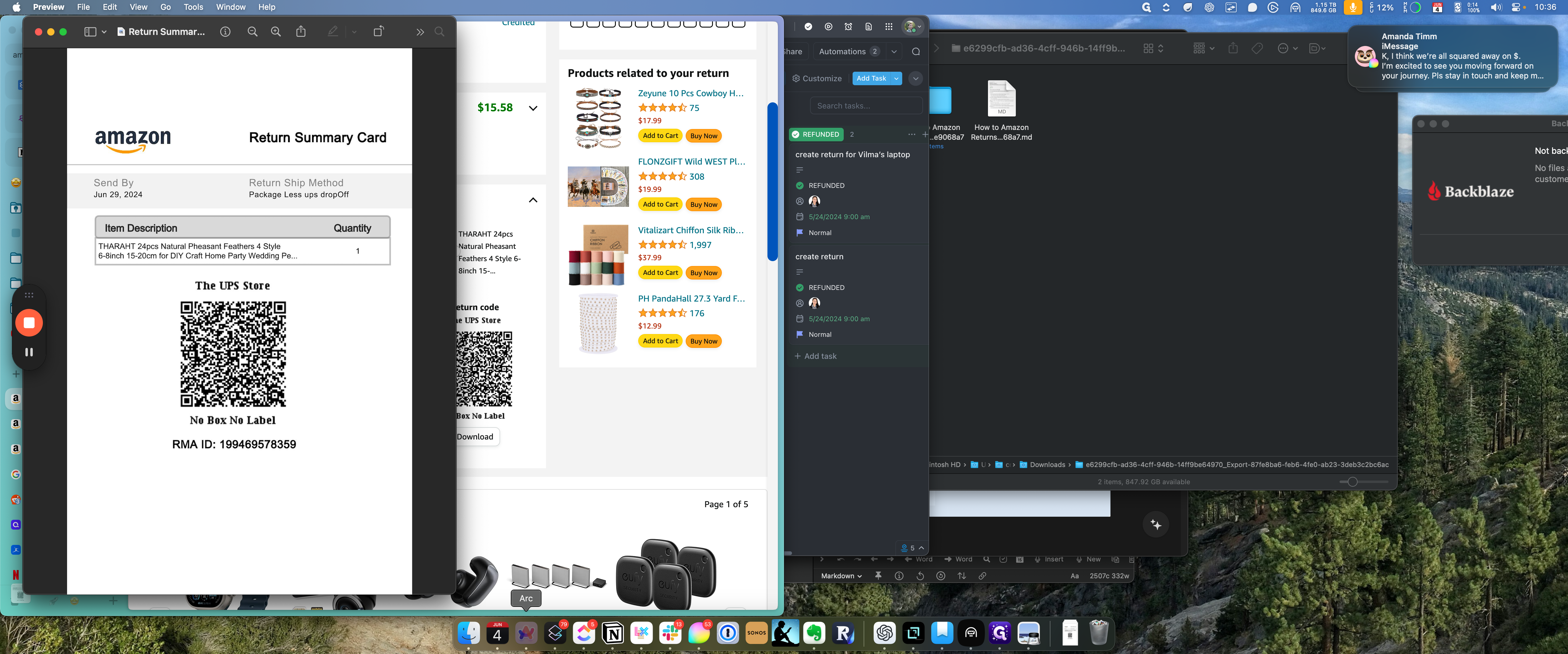Open the Preview sidebar view toggle
This screenshot has height=654, width=1568.
coord(90,32)
